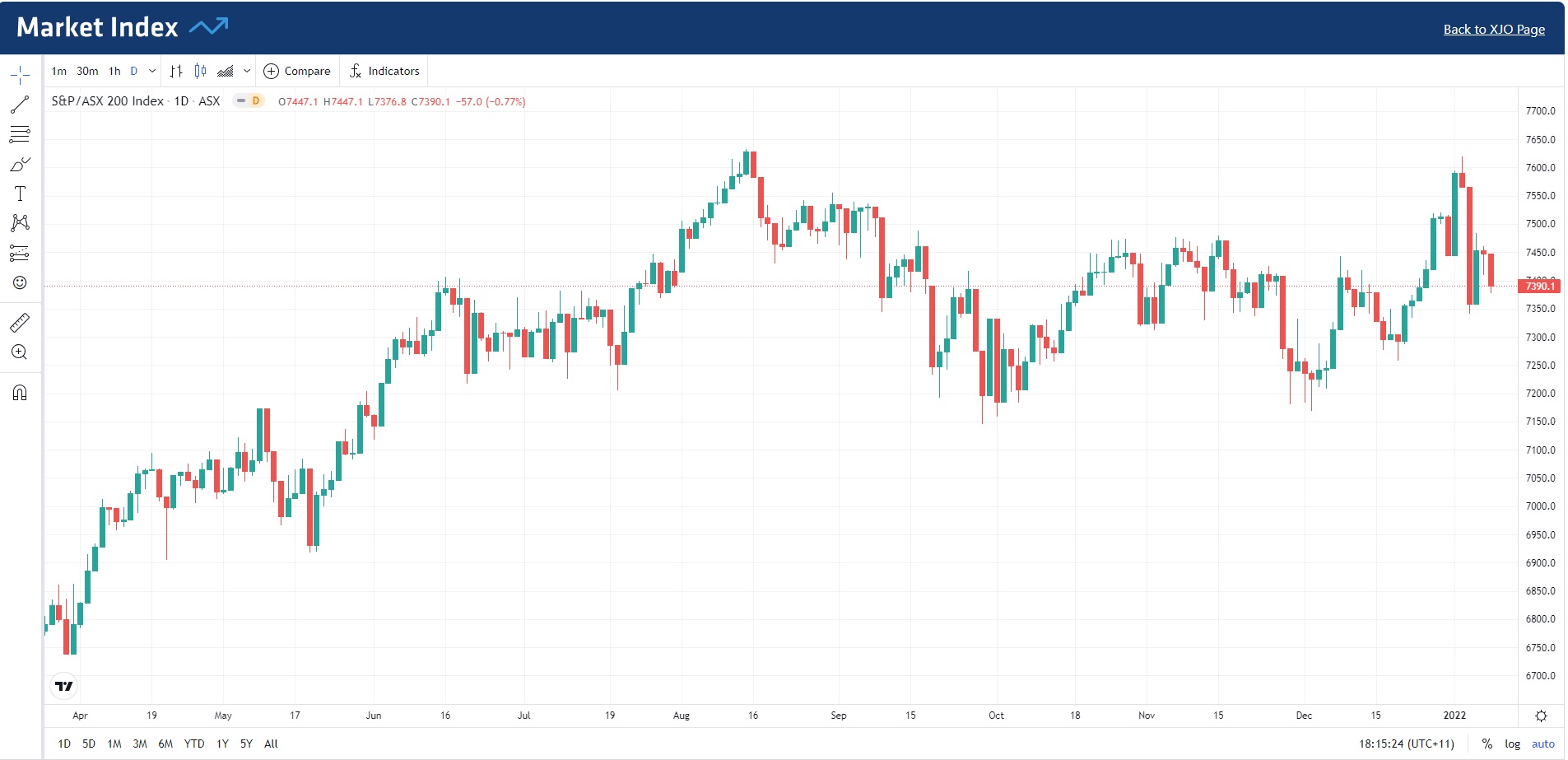Toggle percent scale on price axis
The width and height of the screenshot is (1568, 760).
click(x=1487, y=744)
